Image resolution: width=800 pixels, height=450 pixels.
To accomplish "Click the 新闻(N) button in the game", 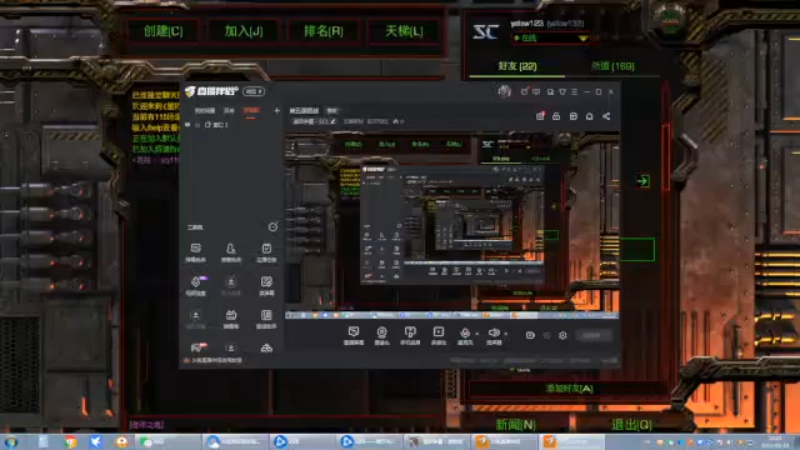I will (515, 424).
